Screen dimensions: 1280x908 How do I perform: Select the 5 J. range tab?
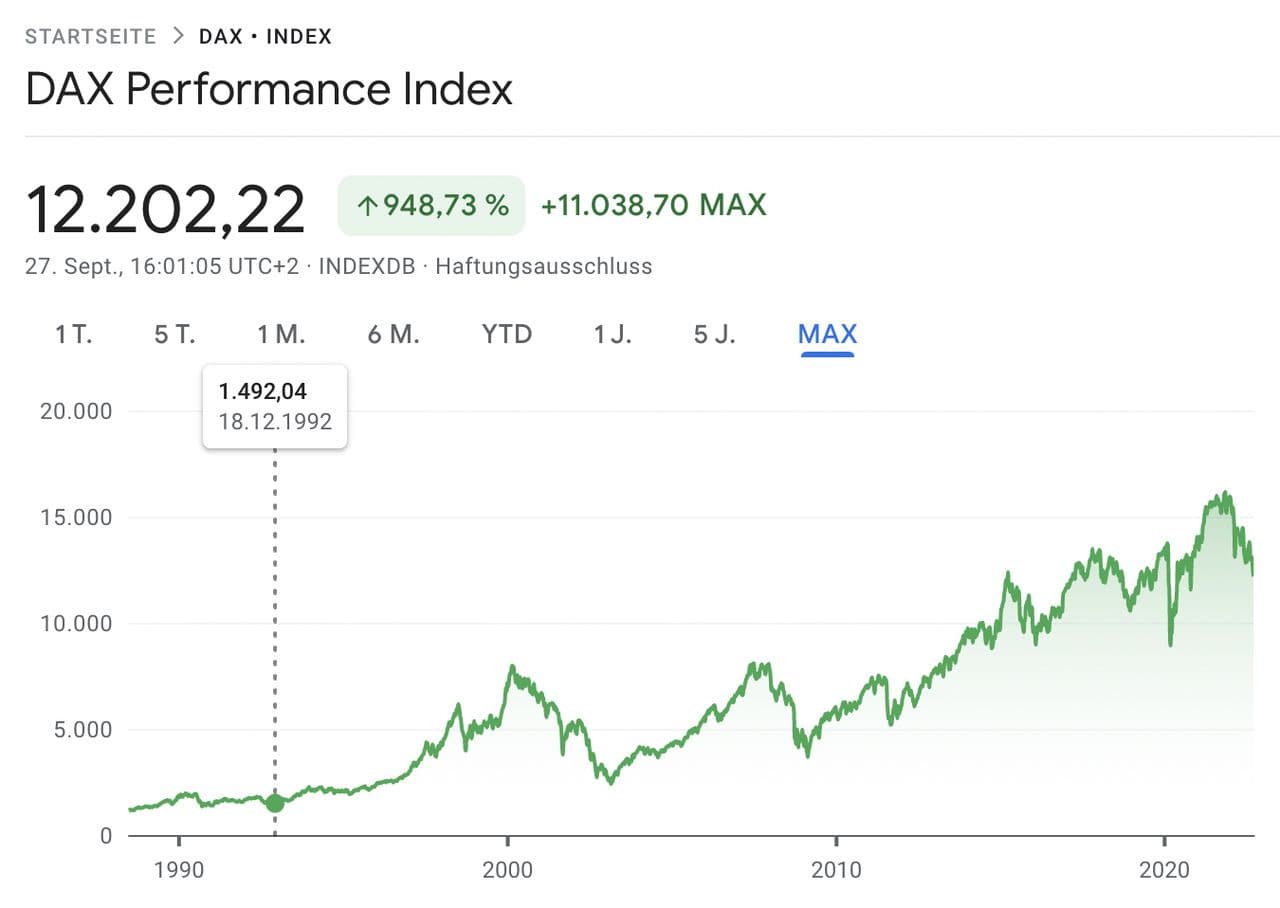tap(715, 334)
